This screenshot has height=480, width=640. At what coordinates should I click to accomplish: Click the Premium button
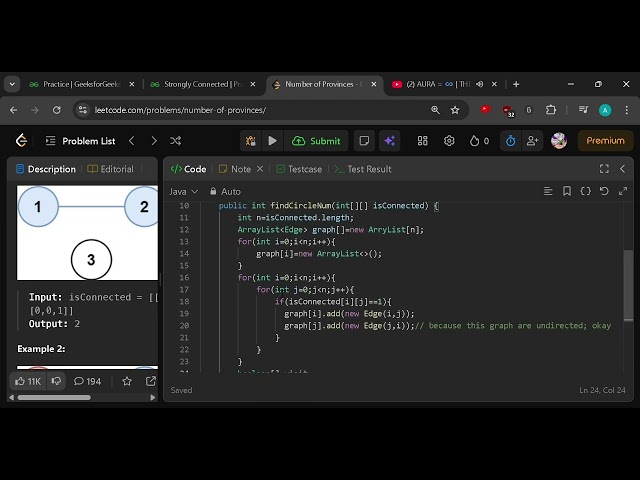click(605, 141)
